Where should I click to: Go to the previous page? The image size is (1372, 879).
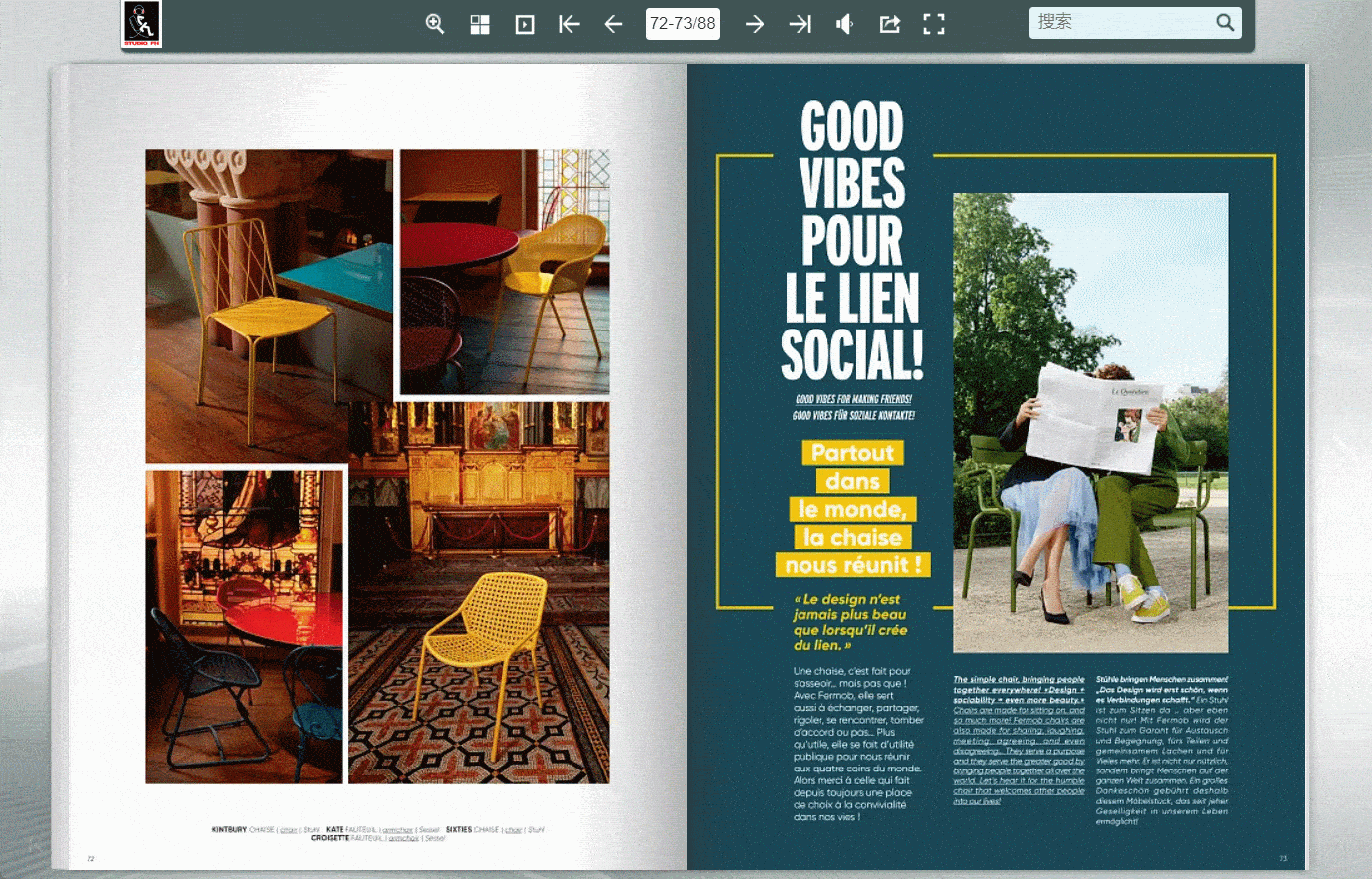tap(613, 24)
